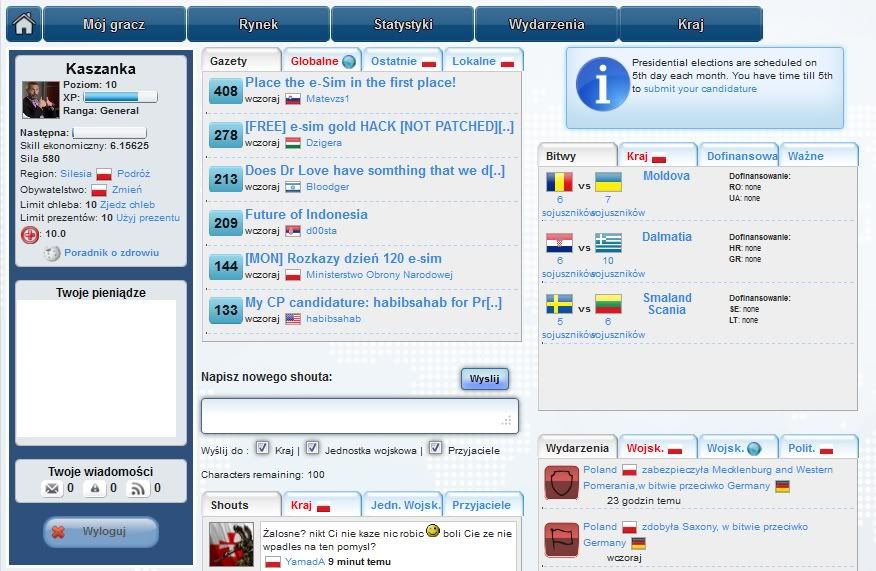This screenshot has height=571, width=876.
Task: Click the submit your candidature link
Action: pyautogui.click(x=700, y=89)
